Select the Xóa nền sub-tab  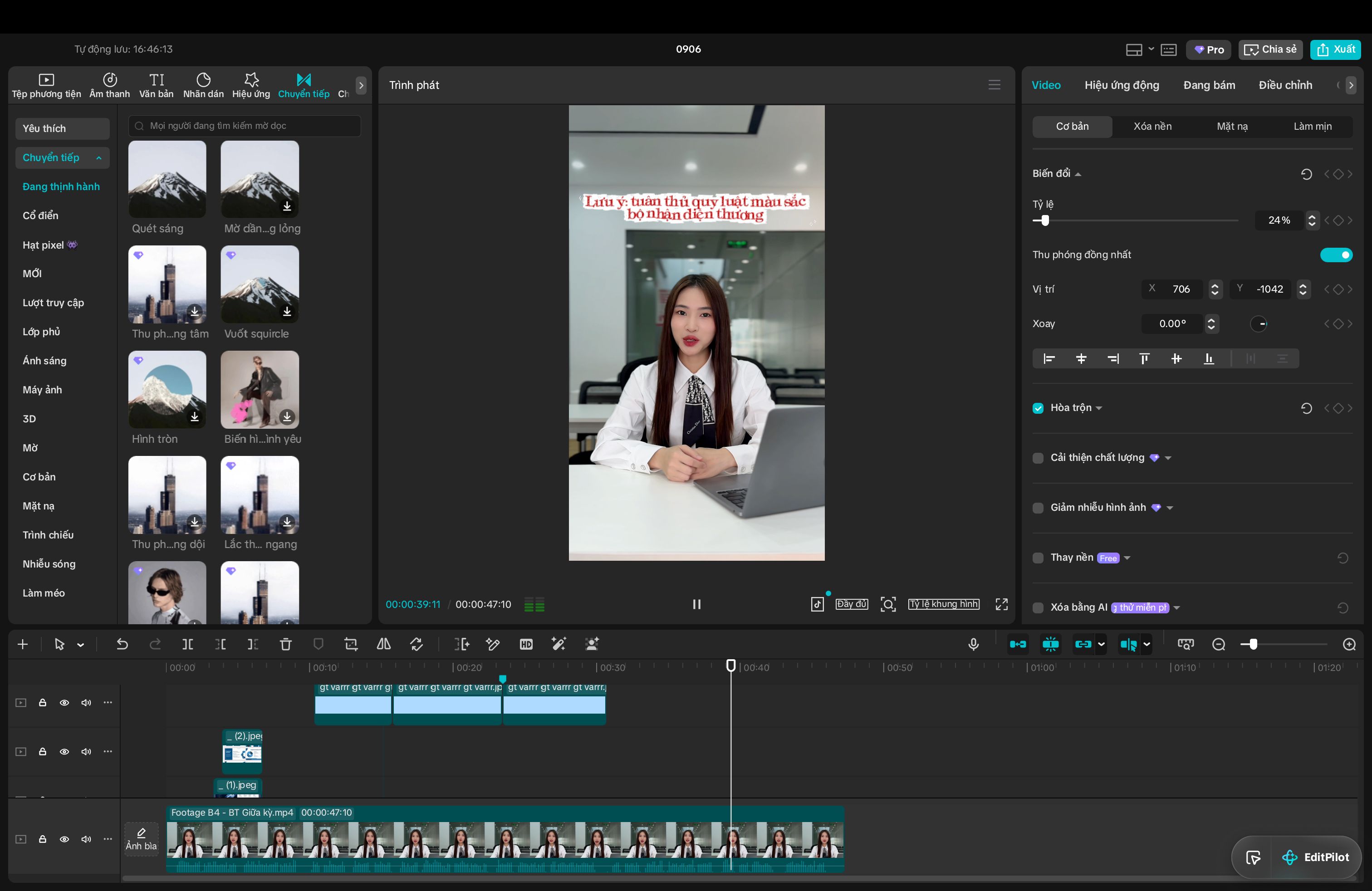click(1152, 126)
